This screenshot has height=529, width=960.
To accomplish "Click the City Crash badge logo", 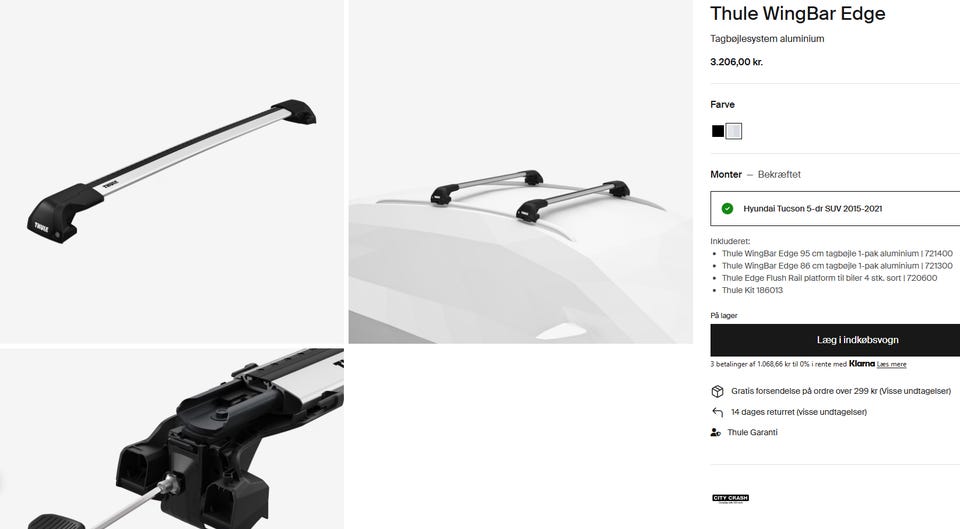I will click(730, 498).
